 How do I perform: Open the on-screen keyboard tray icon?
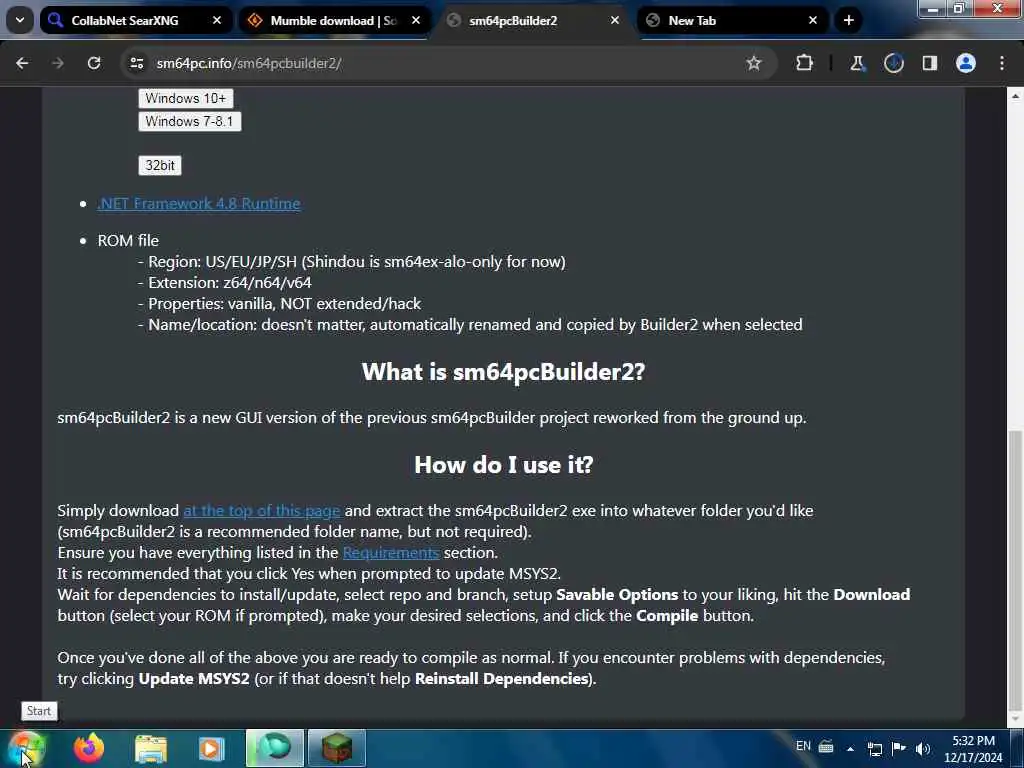[826, 747]
